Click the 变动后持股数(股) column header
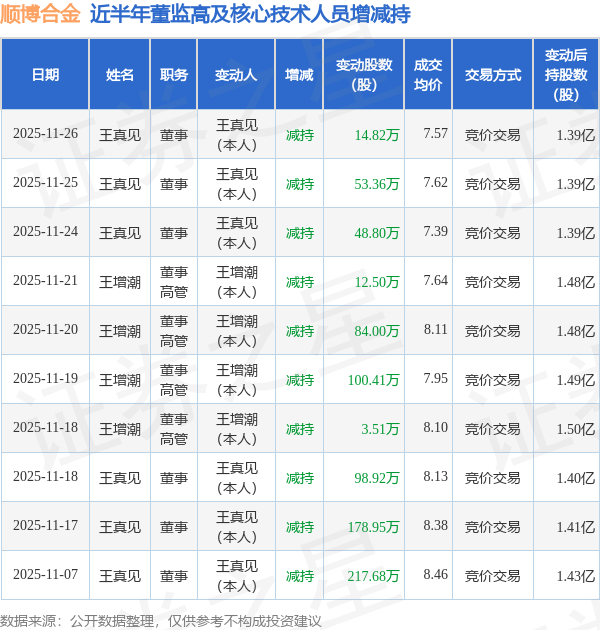The width and height of the screenshot is (600, 630). pyautogui.click(x=566, y=75)
